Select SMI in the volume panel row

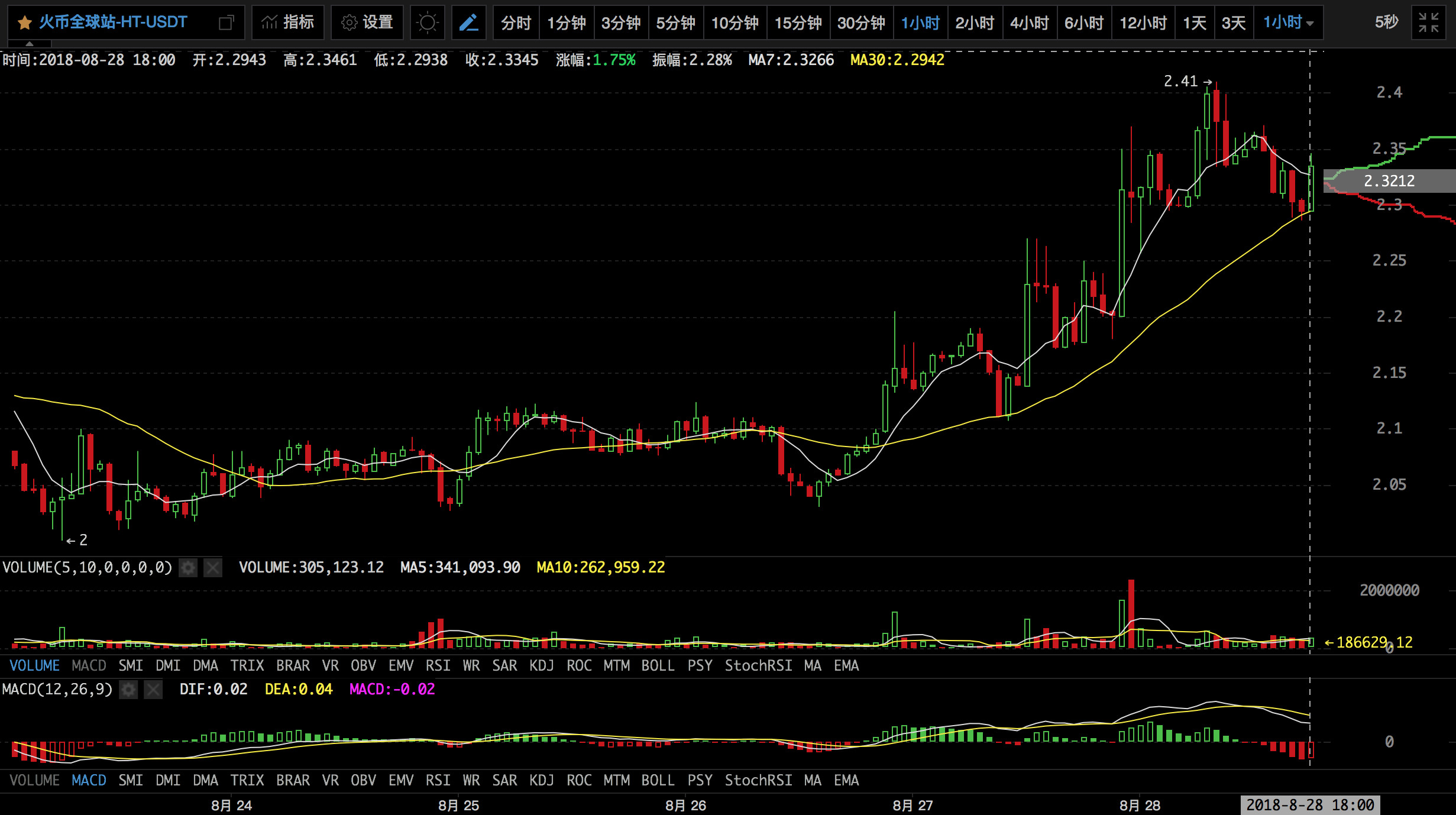[131, 666]
